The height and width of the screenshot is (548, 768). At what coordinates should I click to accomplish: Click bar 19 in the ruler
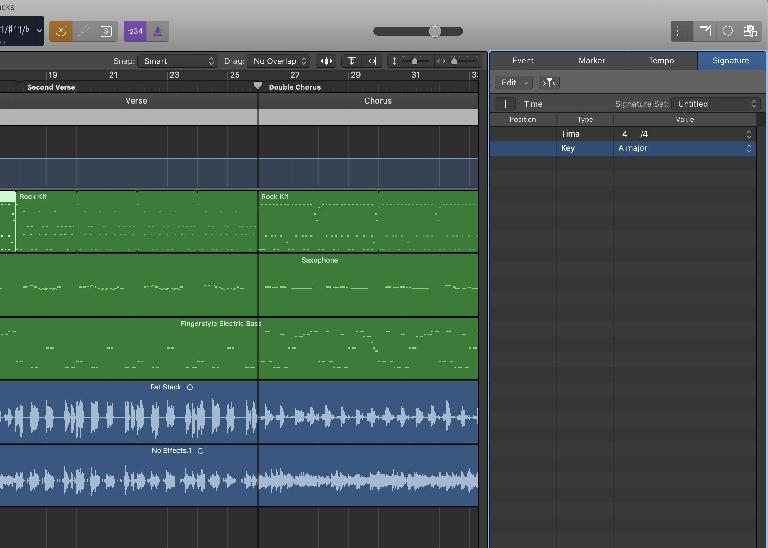[52, 75]
